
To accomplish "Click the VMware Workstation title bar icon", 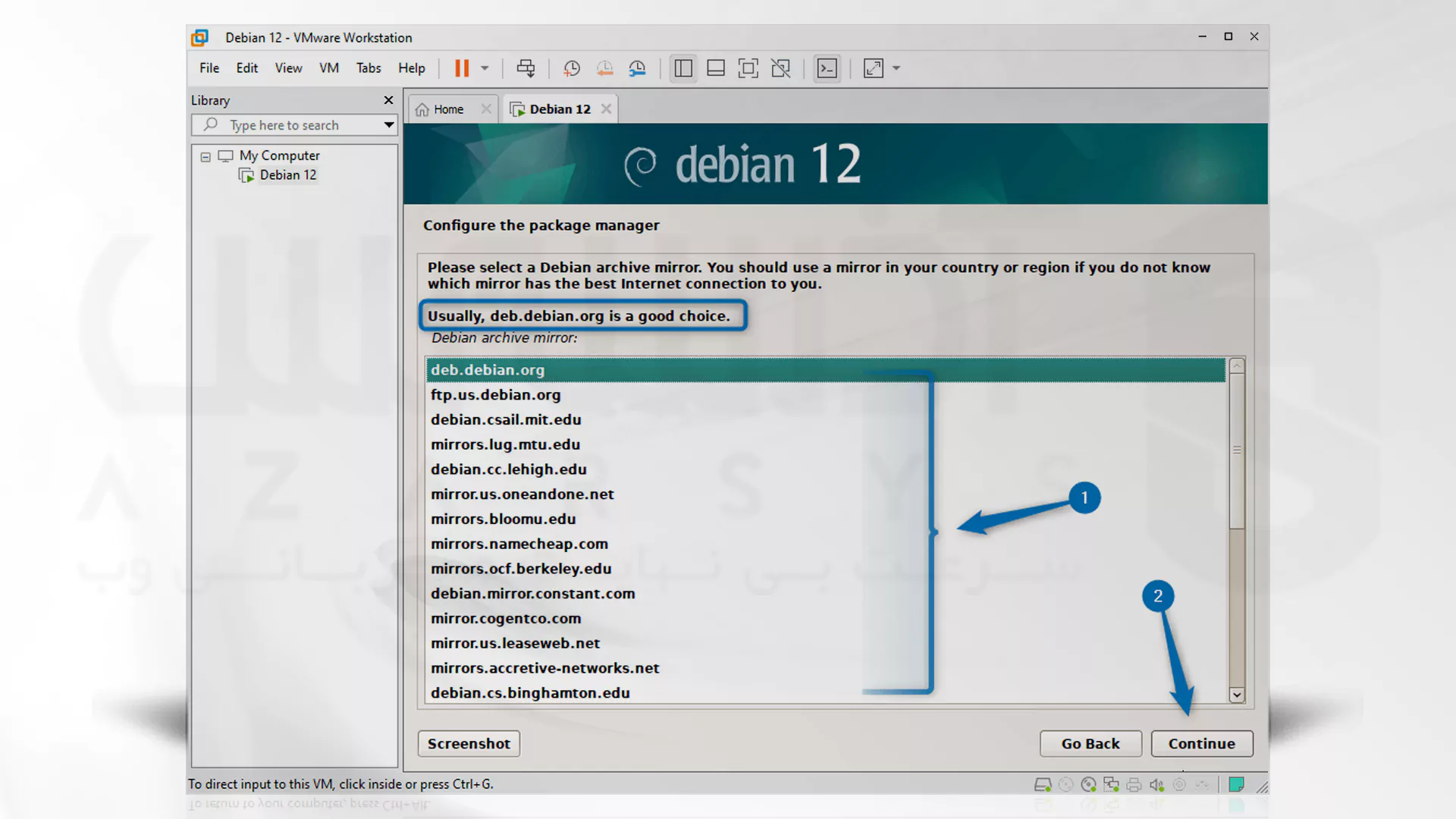I will coord(199,38).
